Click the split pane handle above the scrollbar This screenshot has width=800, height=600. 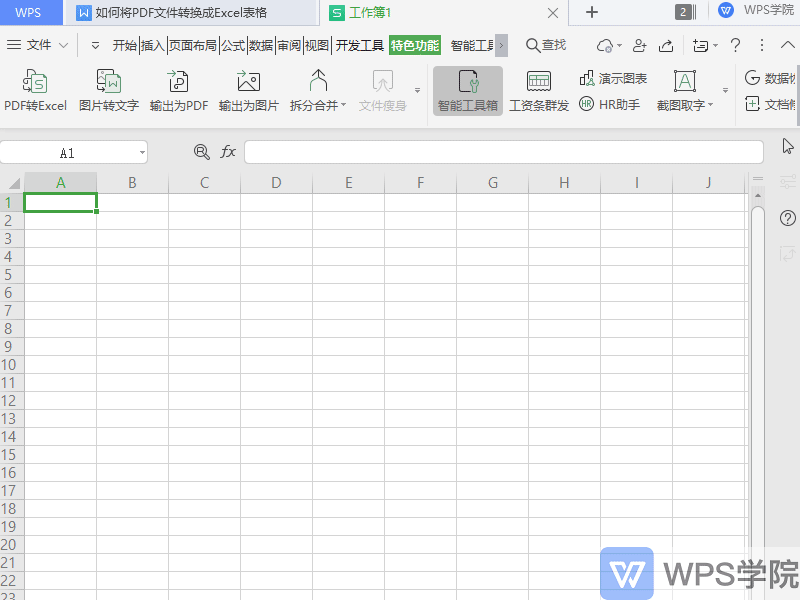pos(758,179)
